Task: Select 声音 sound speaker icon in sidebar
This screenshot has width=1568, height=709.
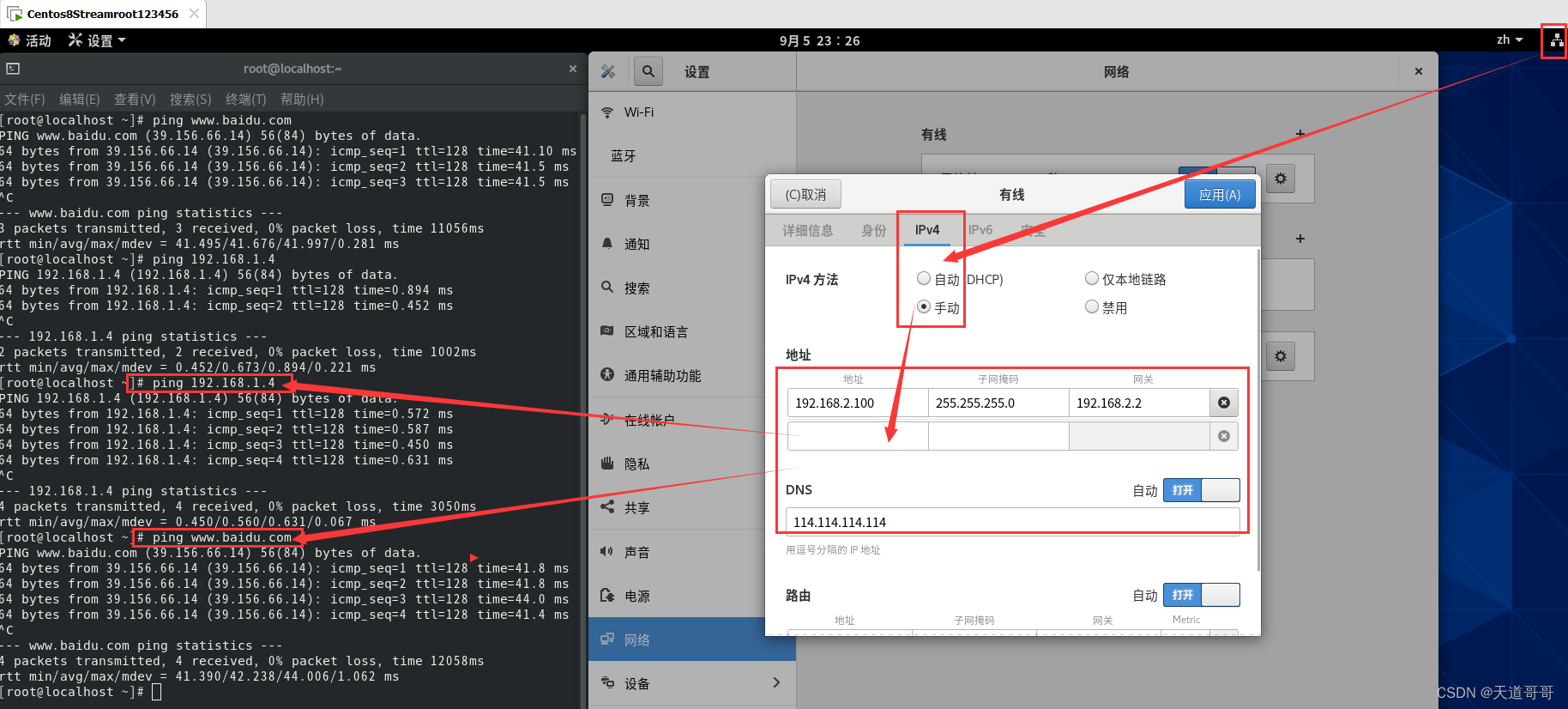Action: (607, 552)
